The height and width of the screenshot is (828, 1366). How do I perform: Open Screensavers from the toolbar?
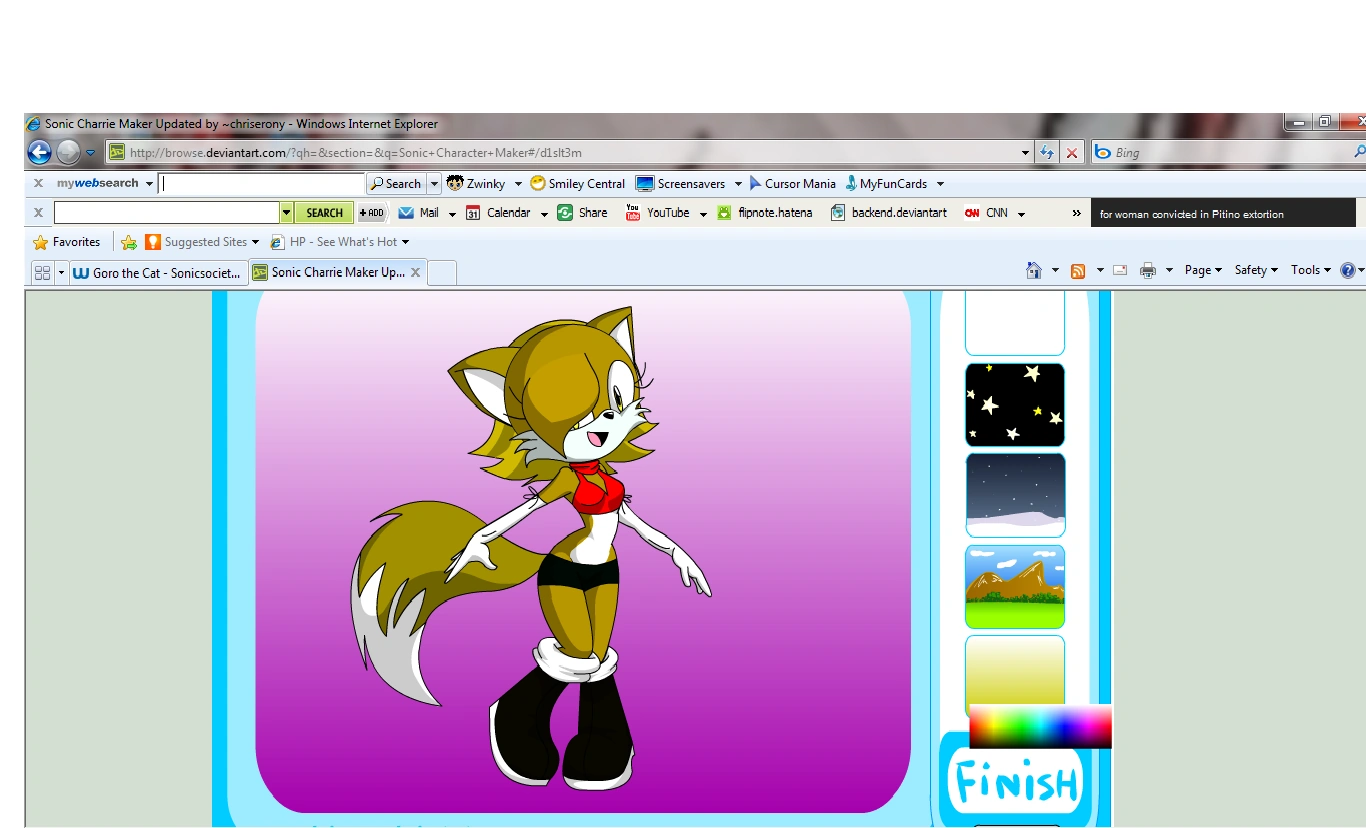click(x=681, y=184)
